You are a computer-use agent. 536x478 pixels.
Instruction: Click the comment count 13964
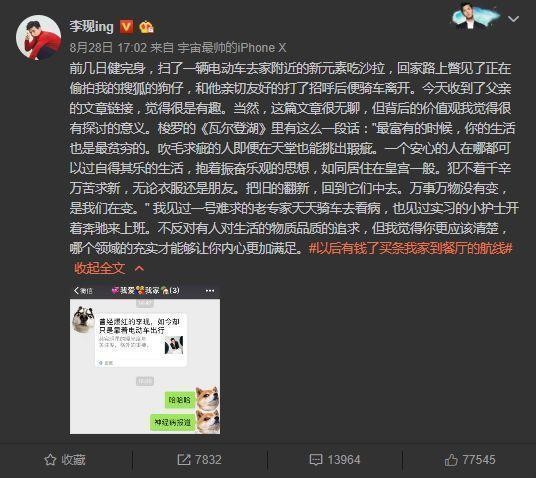(x=344, y=460)
